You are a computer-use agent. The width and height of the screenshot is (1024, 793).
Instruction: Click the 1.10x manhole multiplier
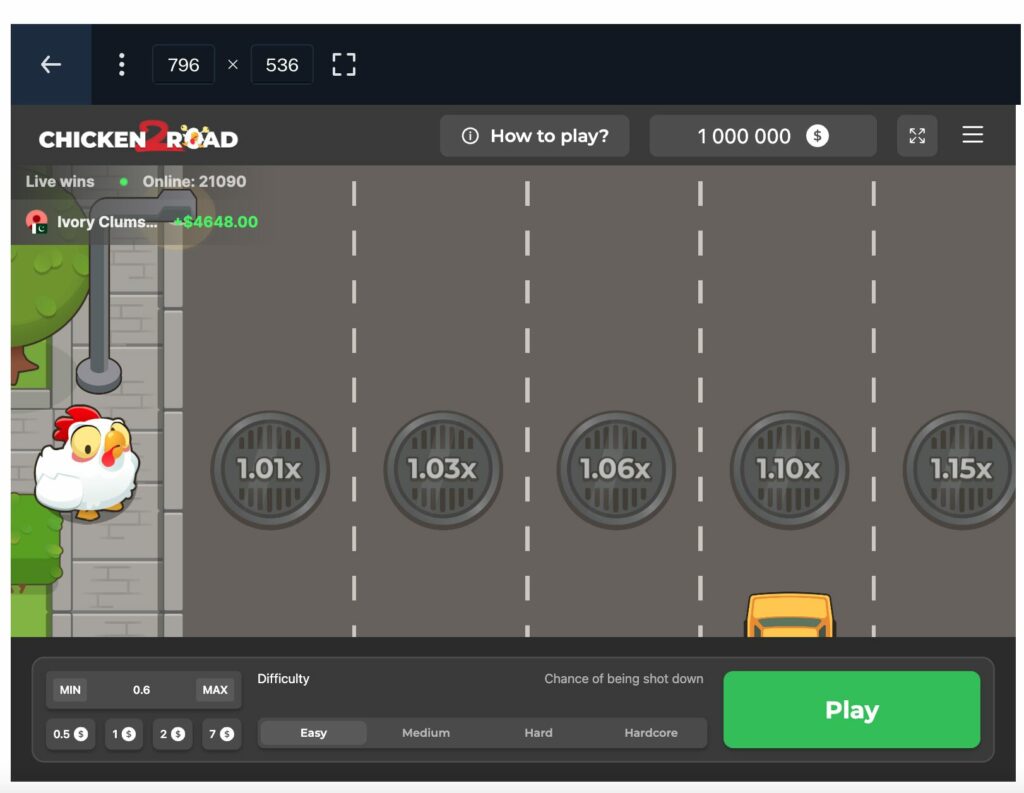[789, 470]
